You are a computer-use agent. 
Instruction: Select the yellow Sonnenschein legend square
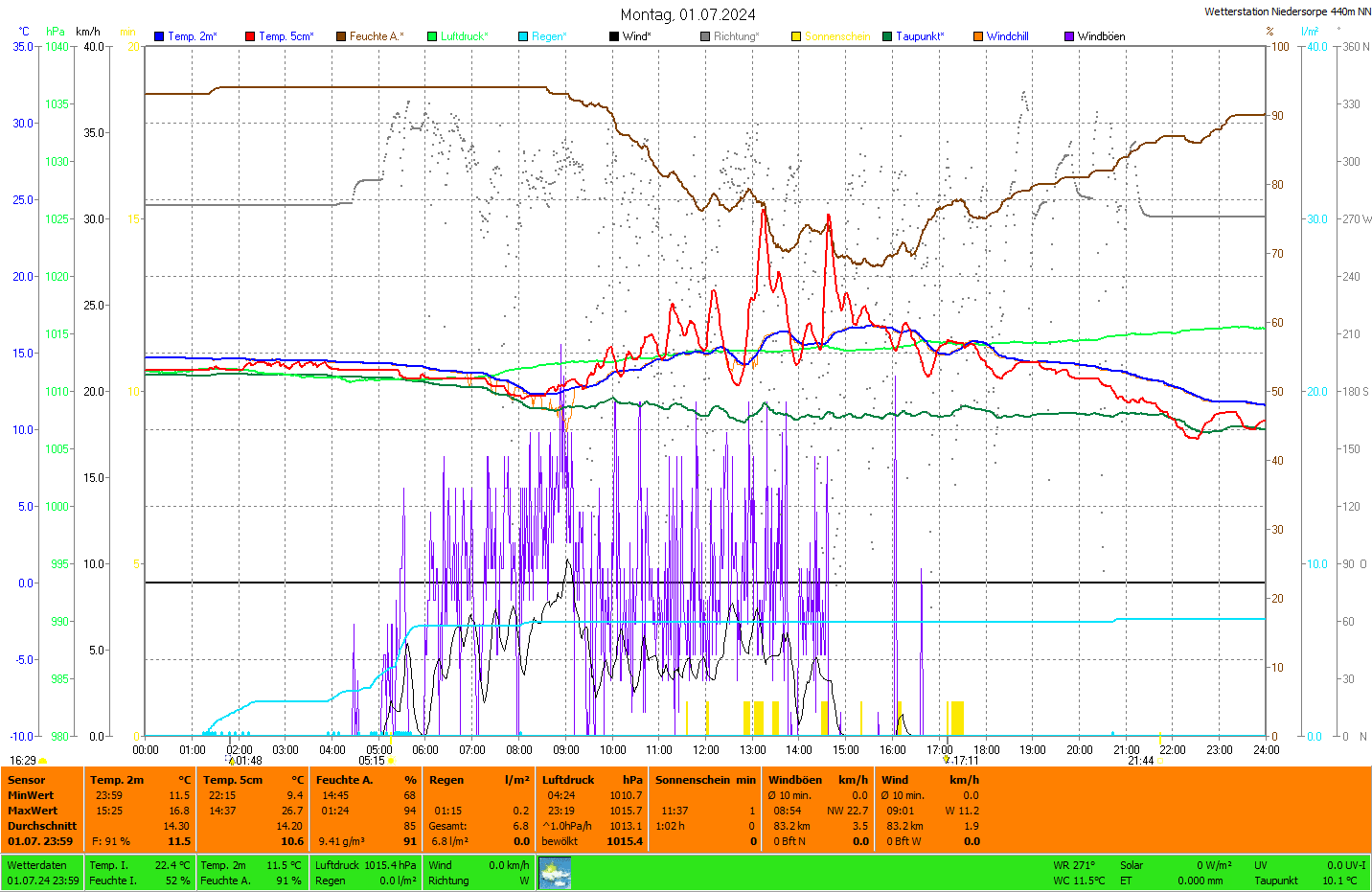pyautogui.click(x=796, y=36)
